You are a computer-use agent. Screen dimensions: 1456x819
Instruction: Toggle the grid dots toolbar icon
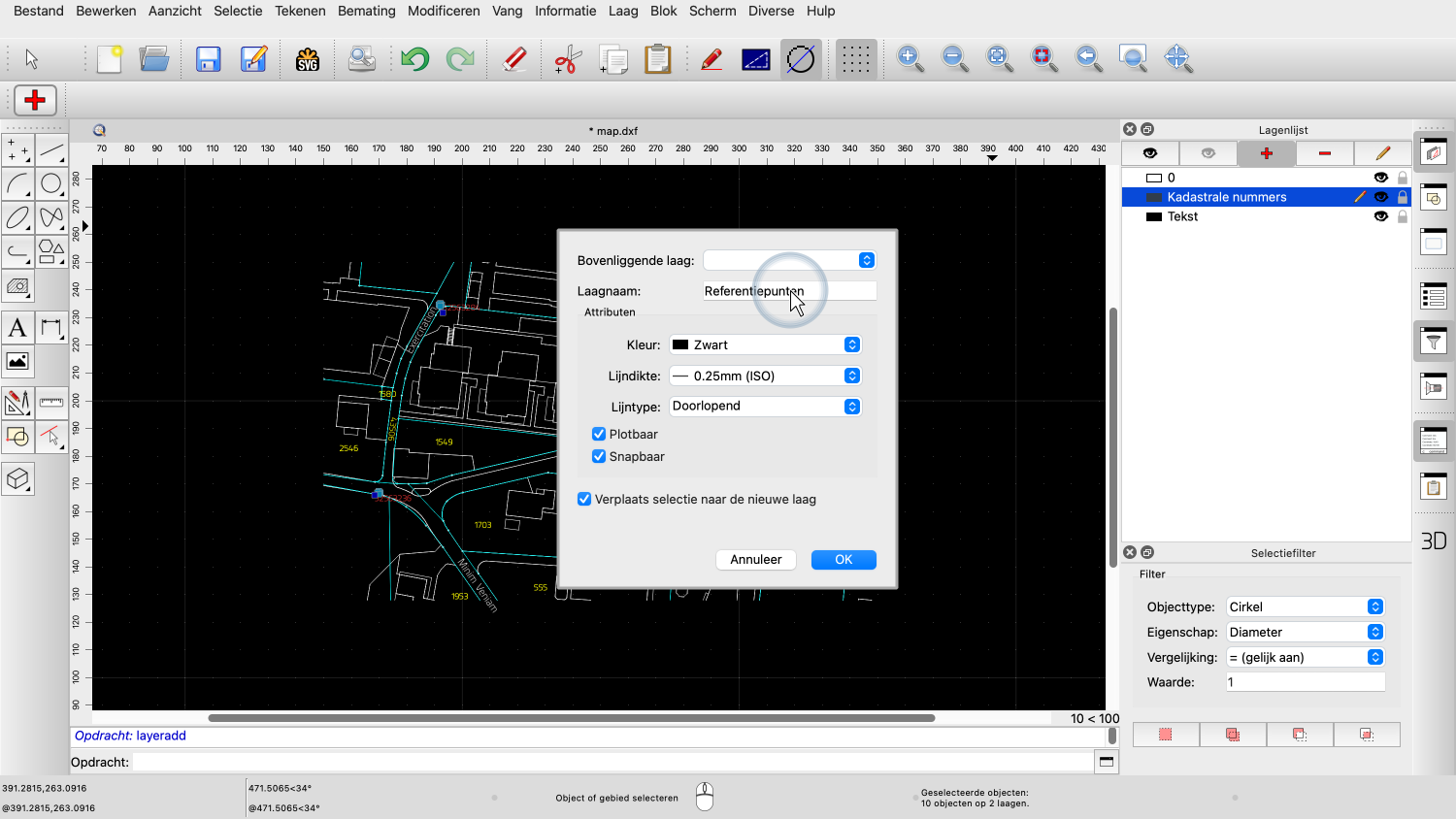pyautogui.click(x=855, y=59)
